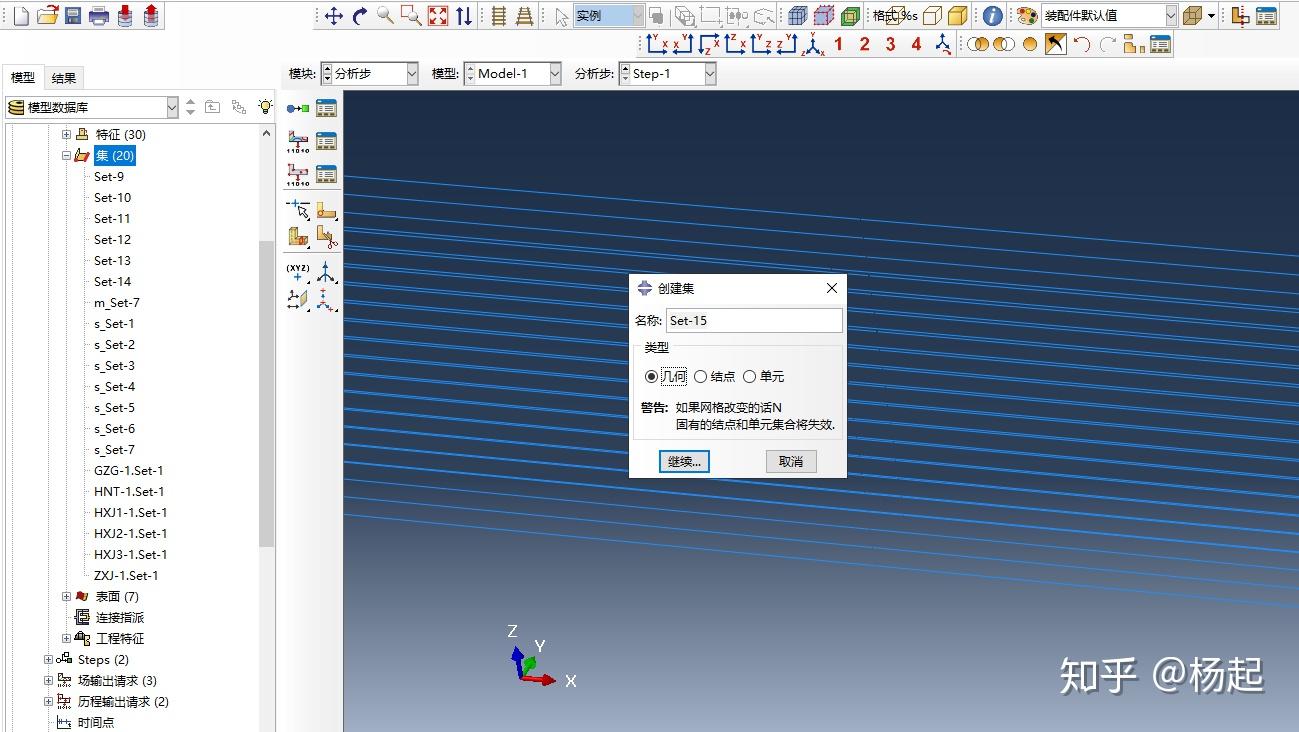Image resolution: width=1299 pixels, height=732 pixels.
Task: Select the 单元 radio button
Action: tap(750, 376)
